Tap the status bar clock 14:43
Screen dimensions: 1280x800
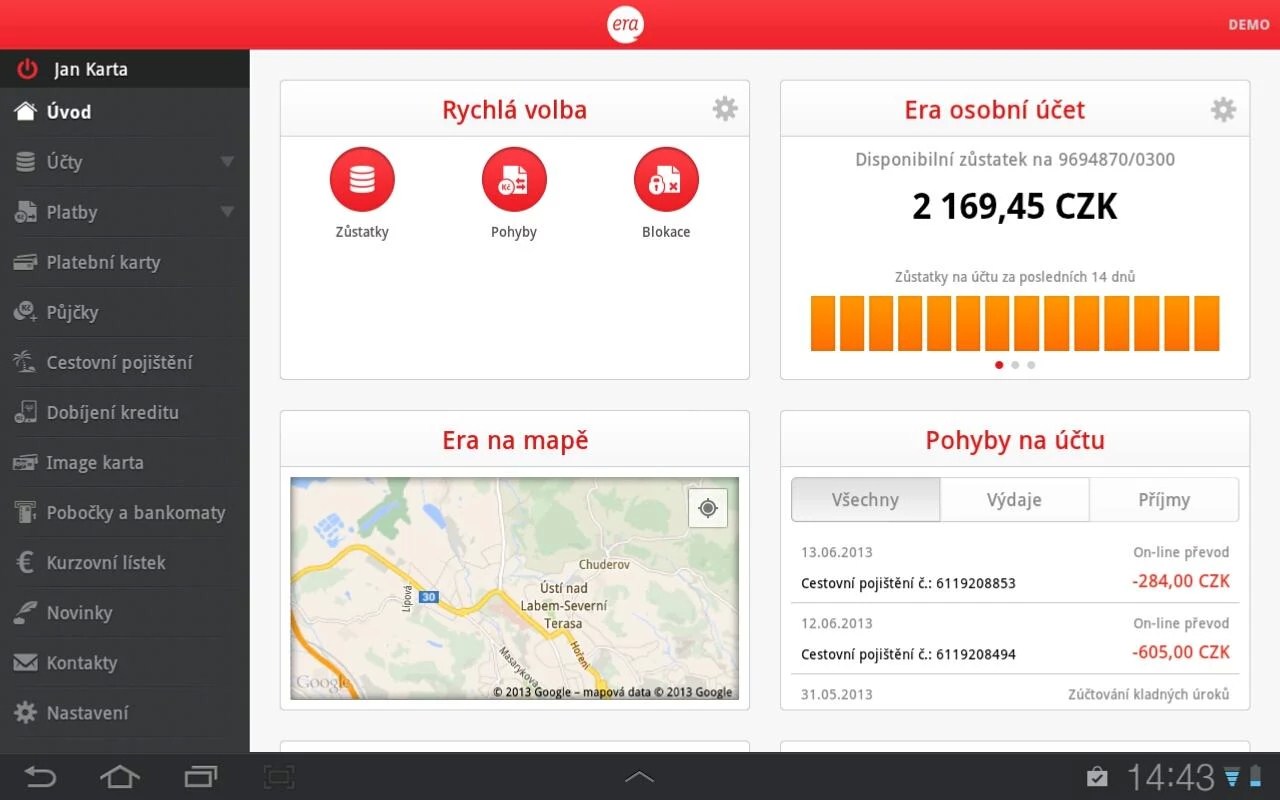click(1171, 777)
